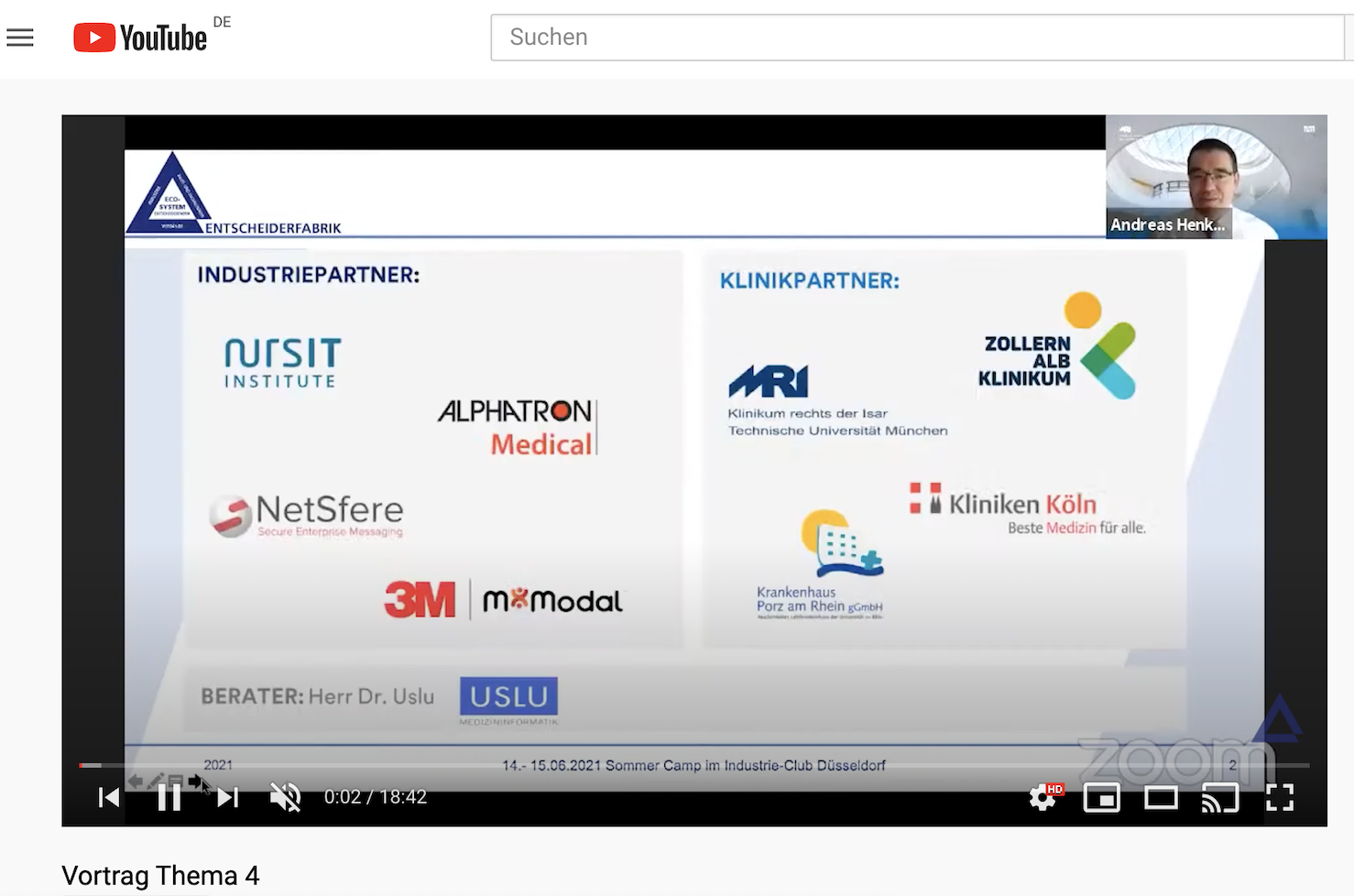Open the YouTube hamburger guide menu

tap(20, 38)
